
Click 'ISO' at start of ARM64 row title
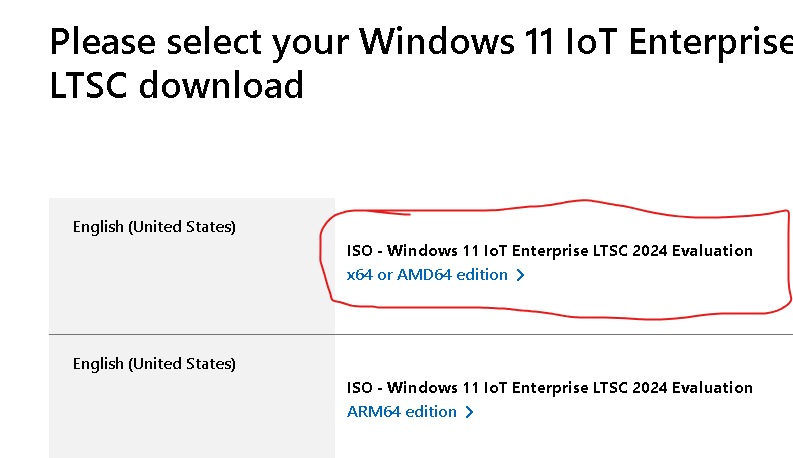tap(359, 387)
